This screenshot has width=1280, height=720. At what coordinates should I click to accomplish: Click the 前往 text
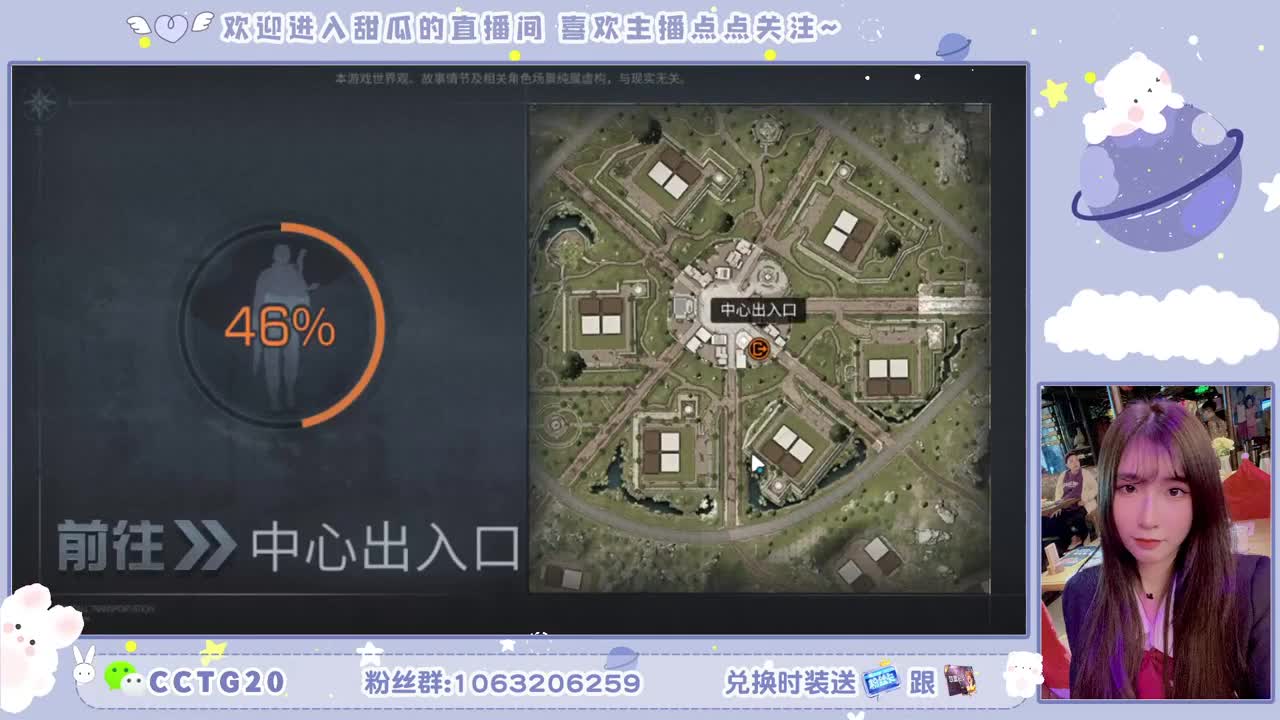111,546
